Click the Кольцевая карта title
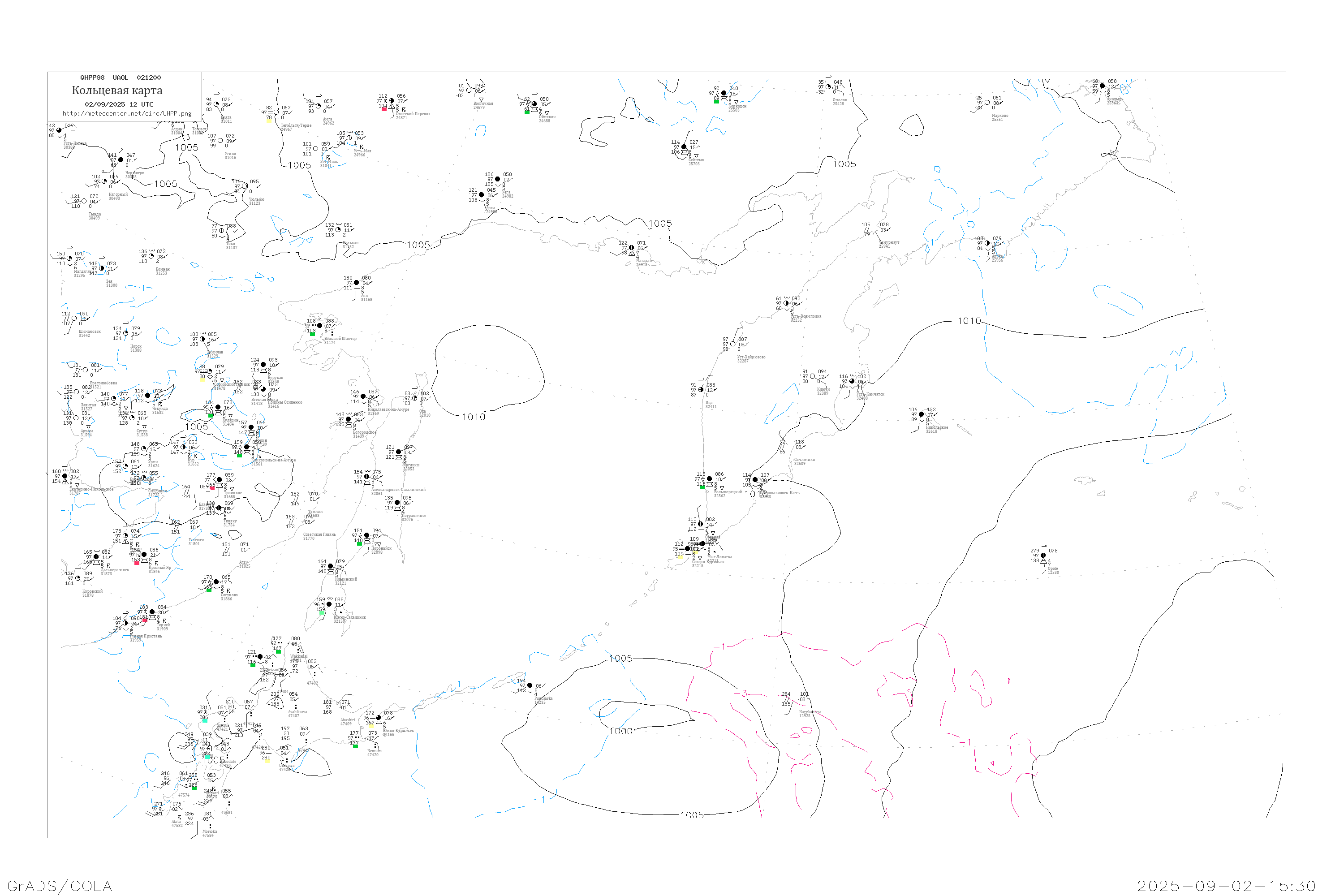 pos(117,90)
